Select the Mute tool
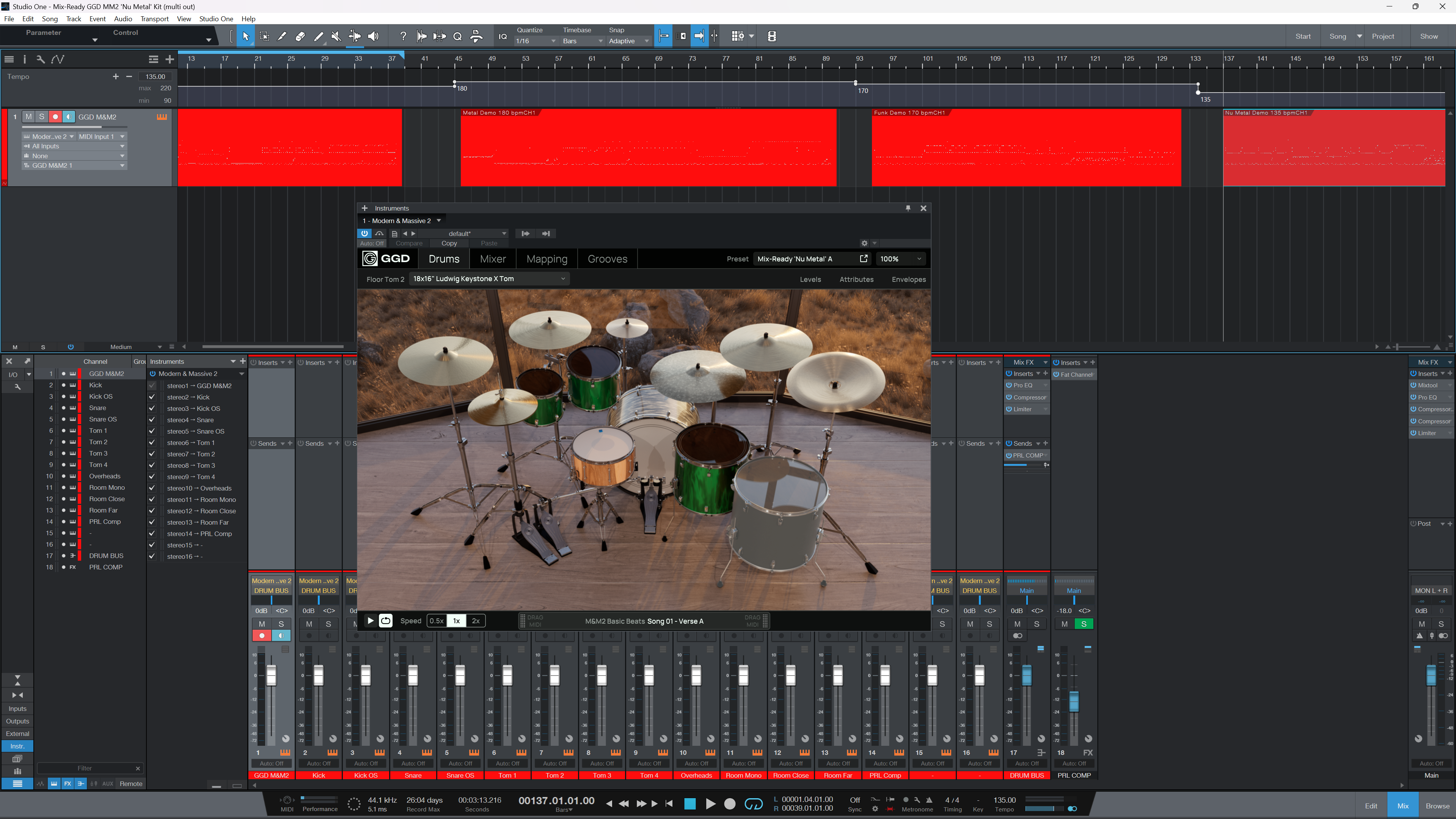The image size is (1456, 819). point(336,36)
